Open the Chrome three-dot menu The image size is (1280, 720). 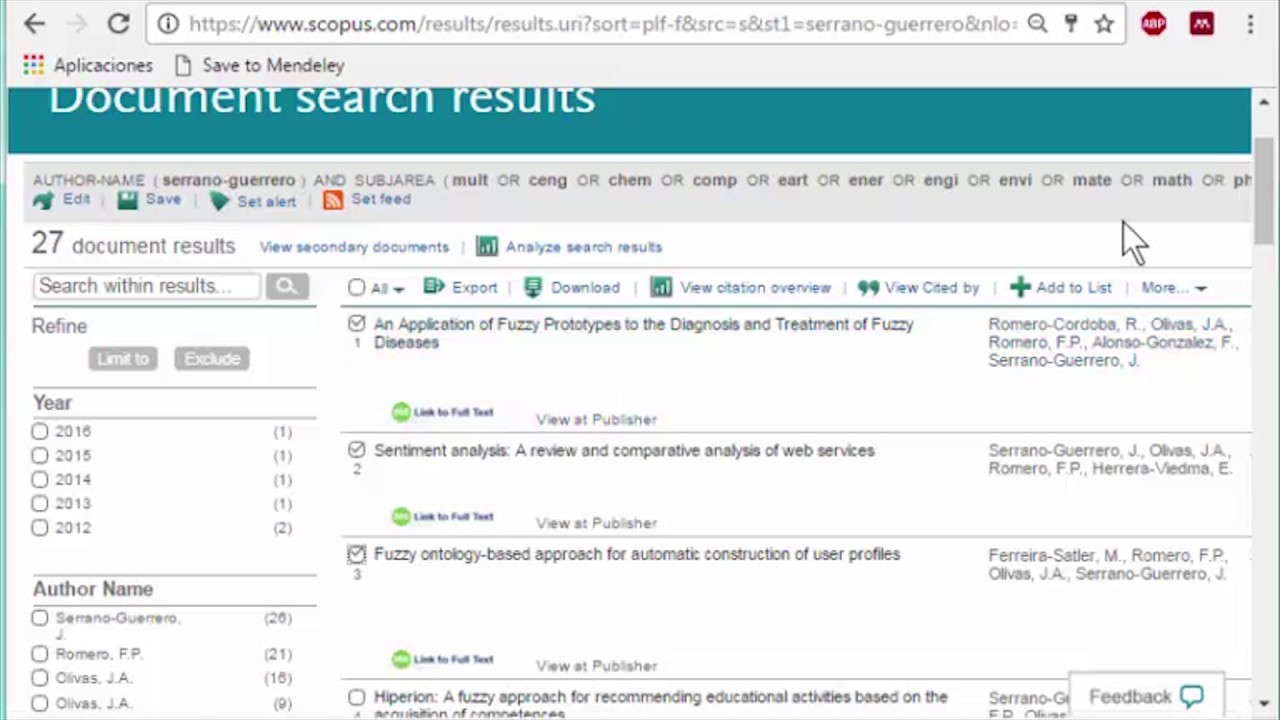point(1250,24)
